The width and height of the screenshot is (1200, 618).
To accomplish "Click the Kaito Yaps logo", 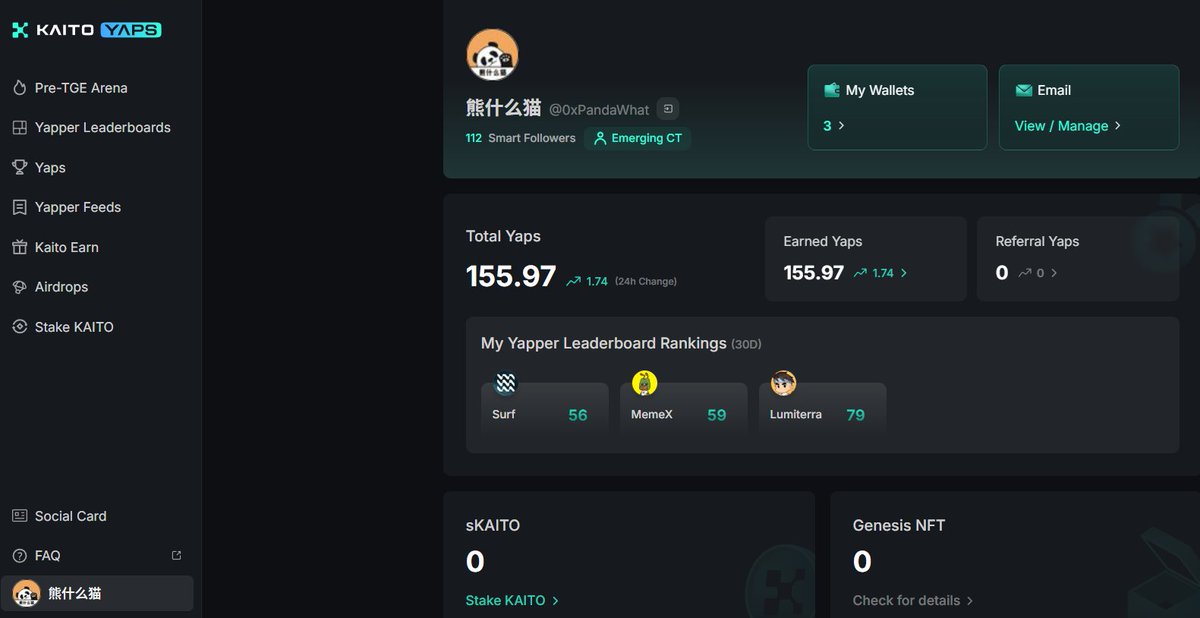I will pos(86,30).
